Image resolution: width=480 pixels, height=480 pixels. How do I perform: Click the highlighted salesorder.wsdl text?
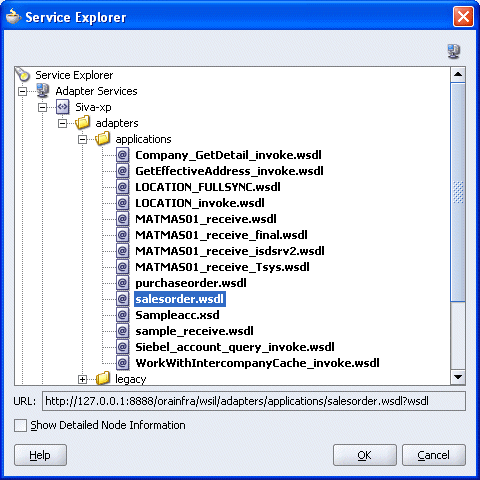click(180, 299)
